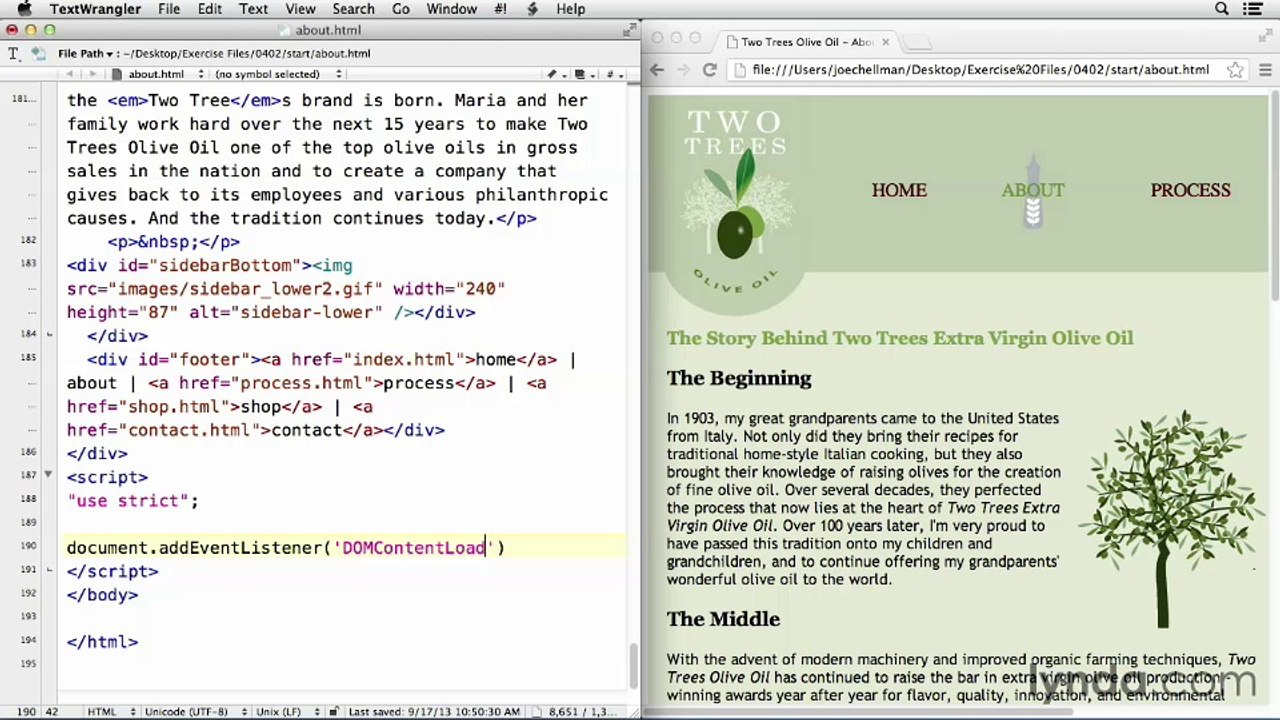Click the fold marker at line 184
The width and height of the screenshot is (1280, 720).
(x=48, y=334)
